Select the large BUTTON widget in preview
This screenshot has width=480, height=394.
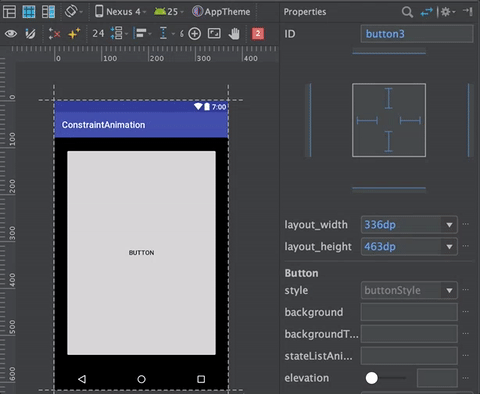(x=141, y=253)
